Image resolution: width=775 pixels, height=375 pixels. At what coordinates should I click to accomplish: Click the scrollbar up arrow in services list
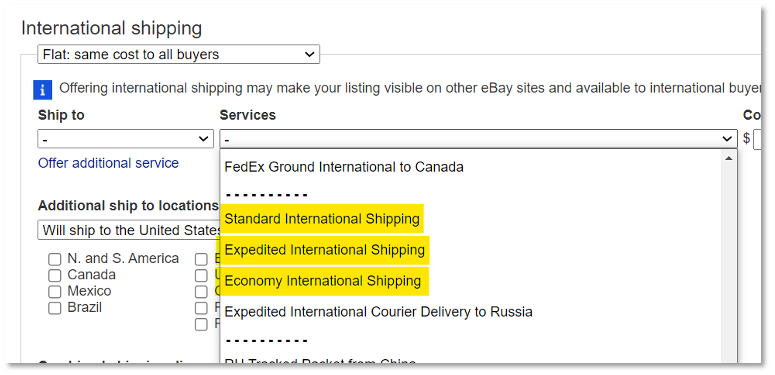[x=728, y=159]
